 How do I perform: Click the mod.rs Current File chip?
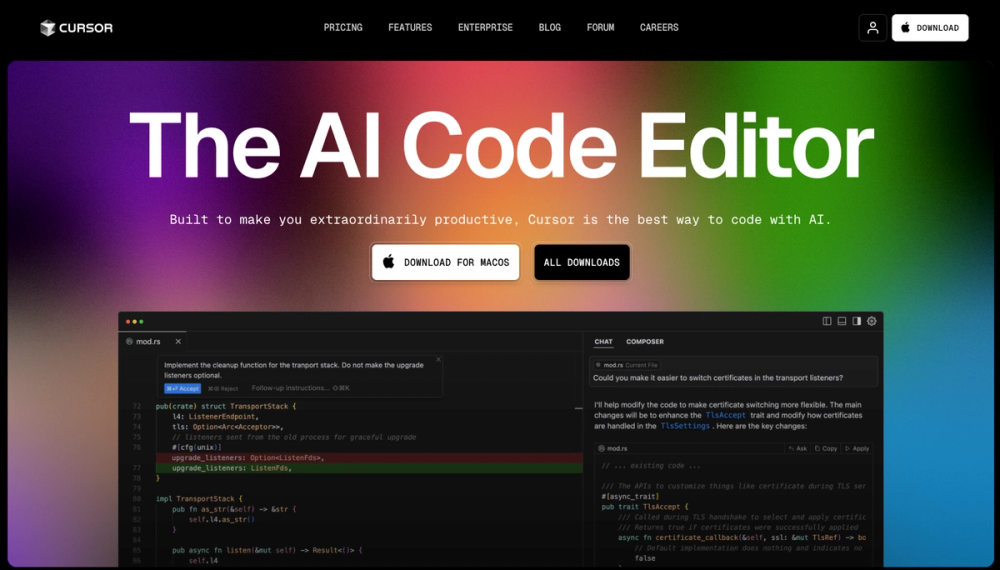[x=627, y=365]
